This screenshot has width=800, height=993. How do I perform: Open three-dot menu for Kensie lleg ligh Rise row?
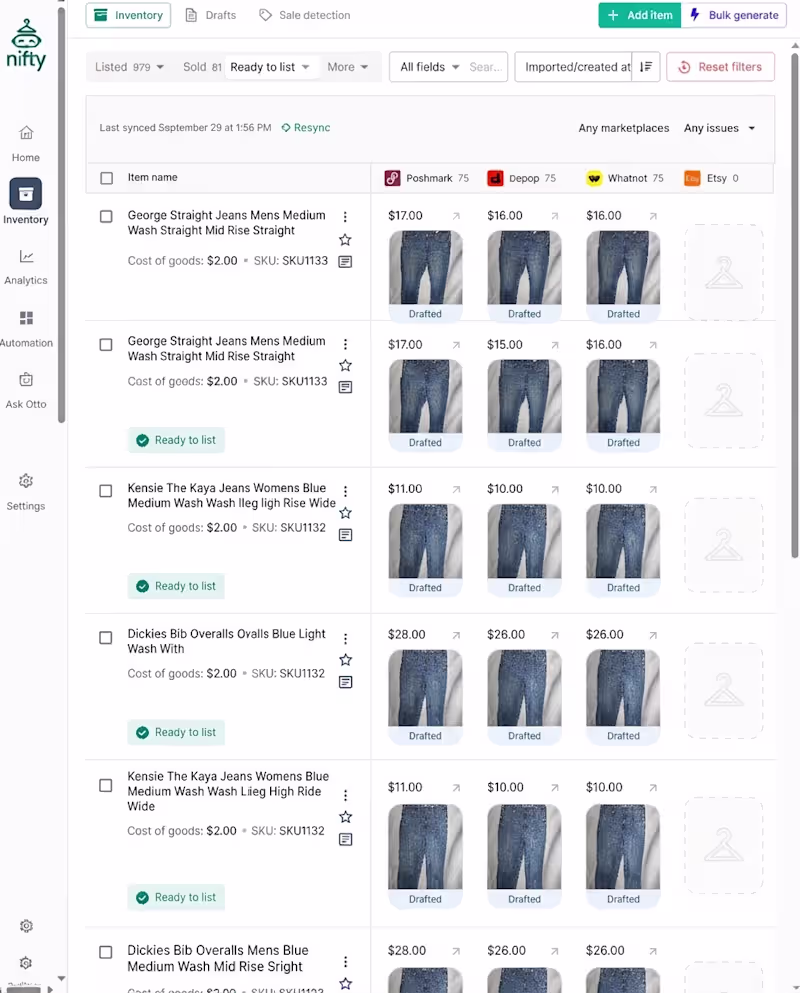pyautogui.click(x=345, y=491)
